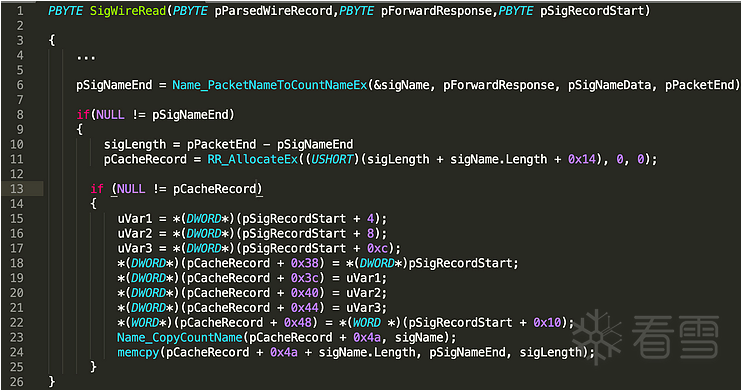
Task: Click pForwardResponse parameter on line 1
Action: point(436,11)
